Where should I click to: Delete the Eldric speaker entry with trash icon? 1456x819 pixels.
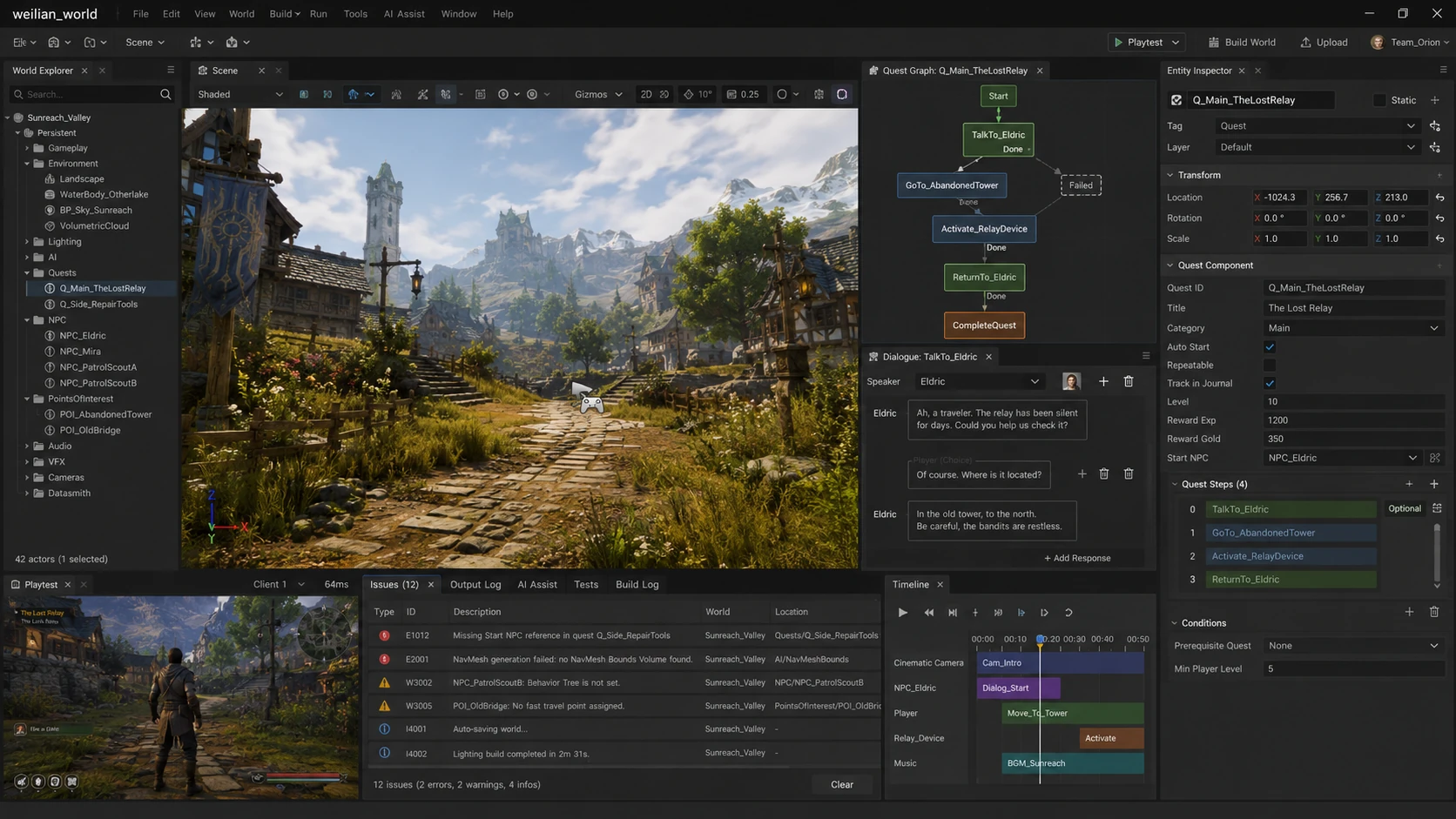(1129, 381)
